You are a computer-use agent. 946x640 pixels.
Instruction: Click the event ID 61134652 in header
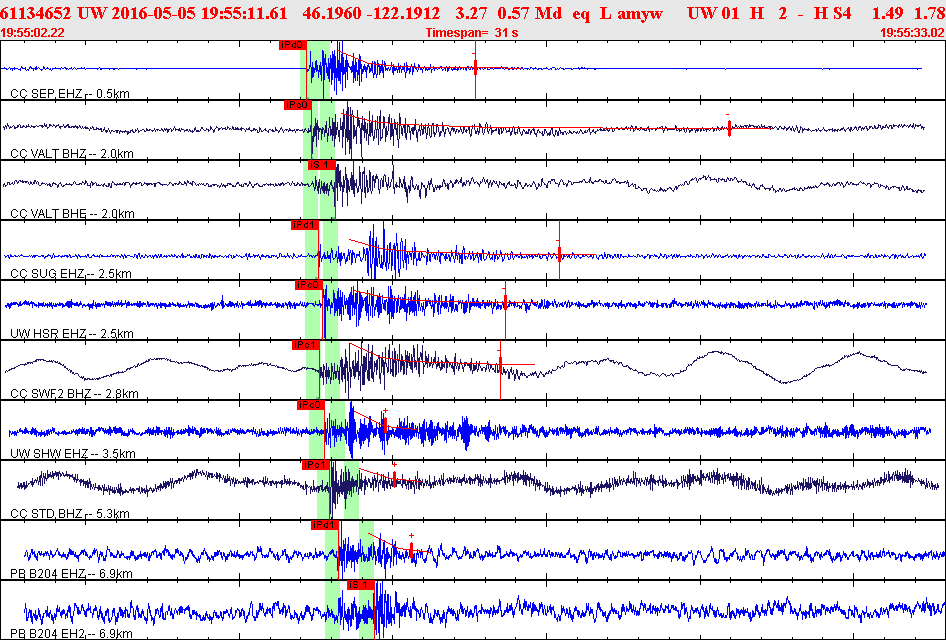click(x=37, y=13)
